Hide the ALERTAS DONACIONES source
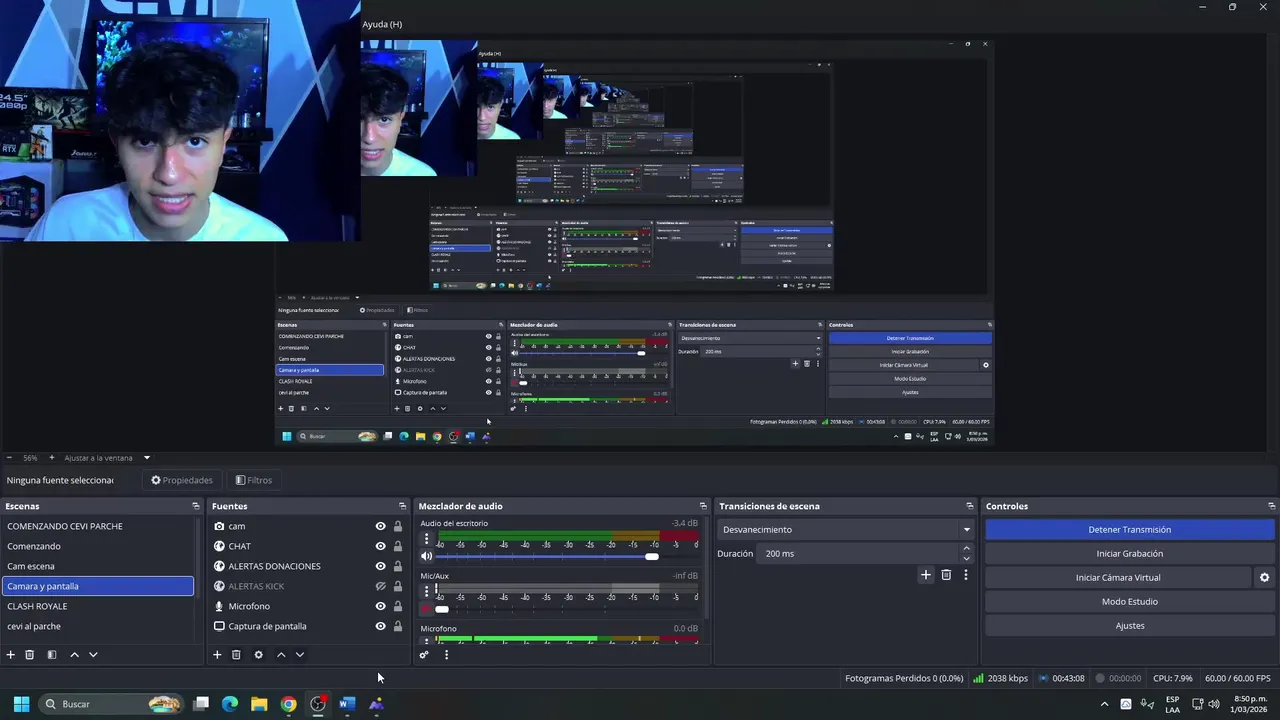 [x=380, y=566]
